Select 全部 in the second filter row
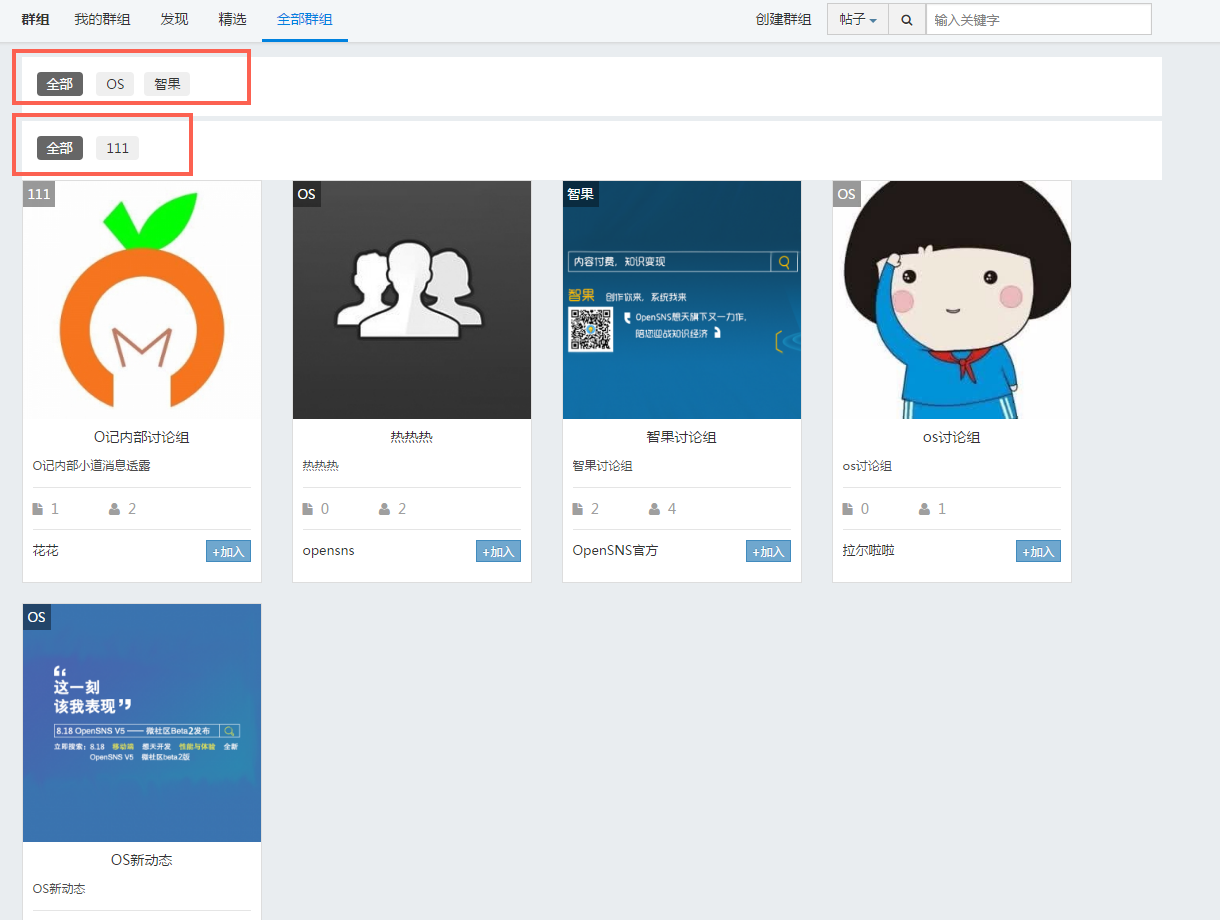Image resolution: width=1220 pixels, height=920 pixels. point(60,148)
